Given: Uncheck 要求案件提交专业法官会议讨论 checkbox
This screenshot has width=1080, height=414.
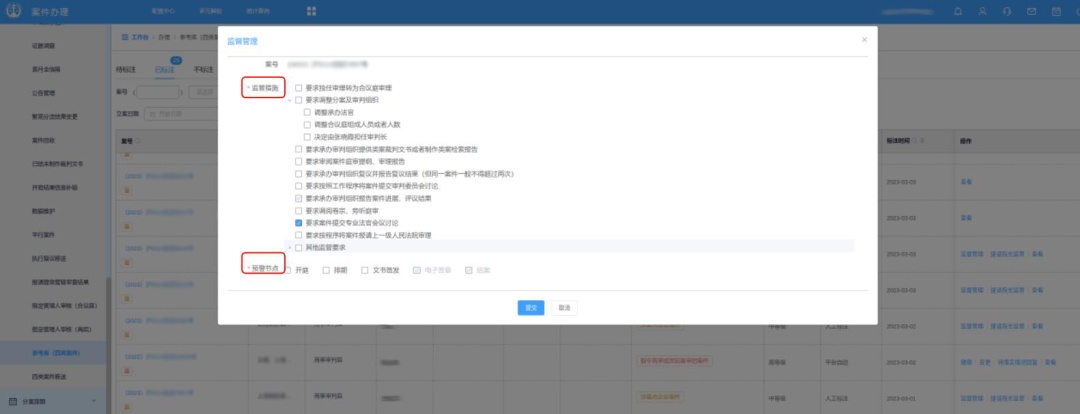Looking at the screenshot, I should coord(298,223).
